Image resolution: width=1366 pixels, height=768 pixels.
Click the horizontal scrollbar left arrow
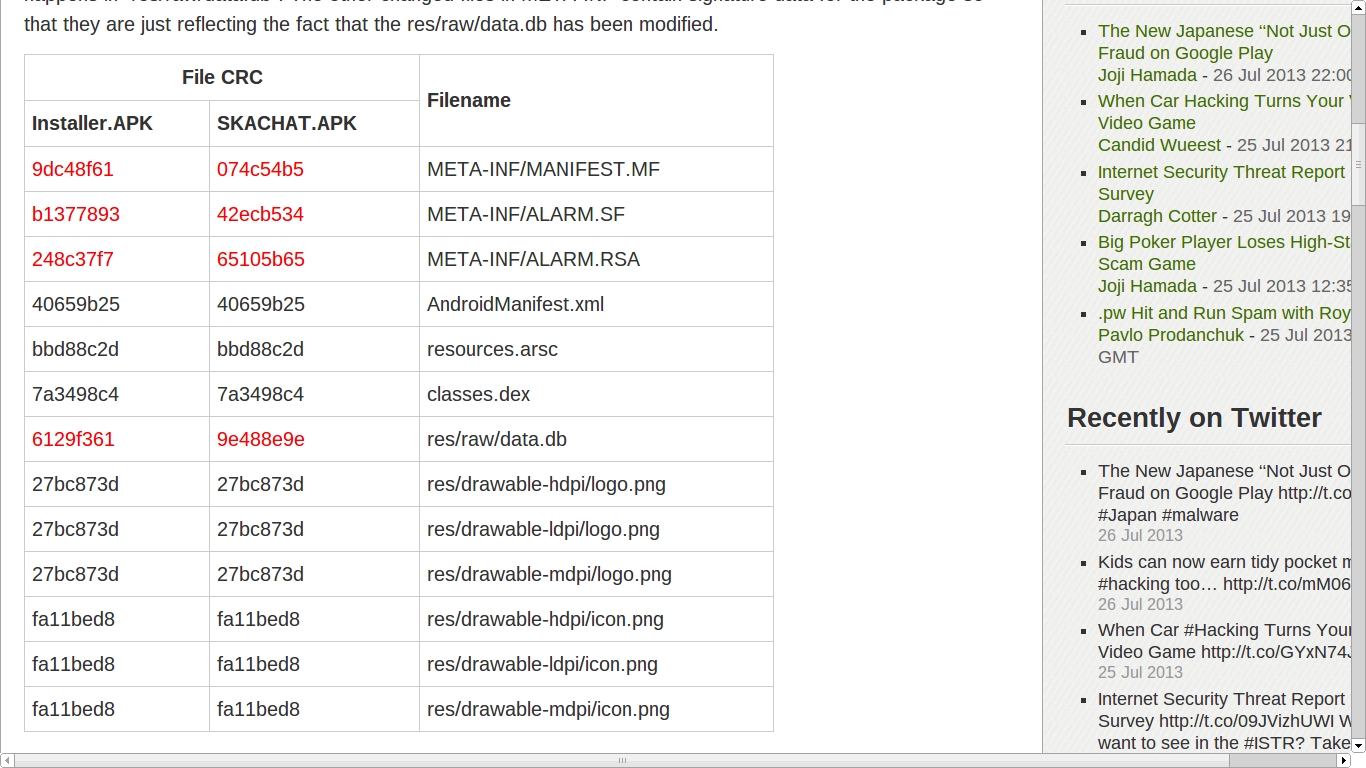coord(8,761)
